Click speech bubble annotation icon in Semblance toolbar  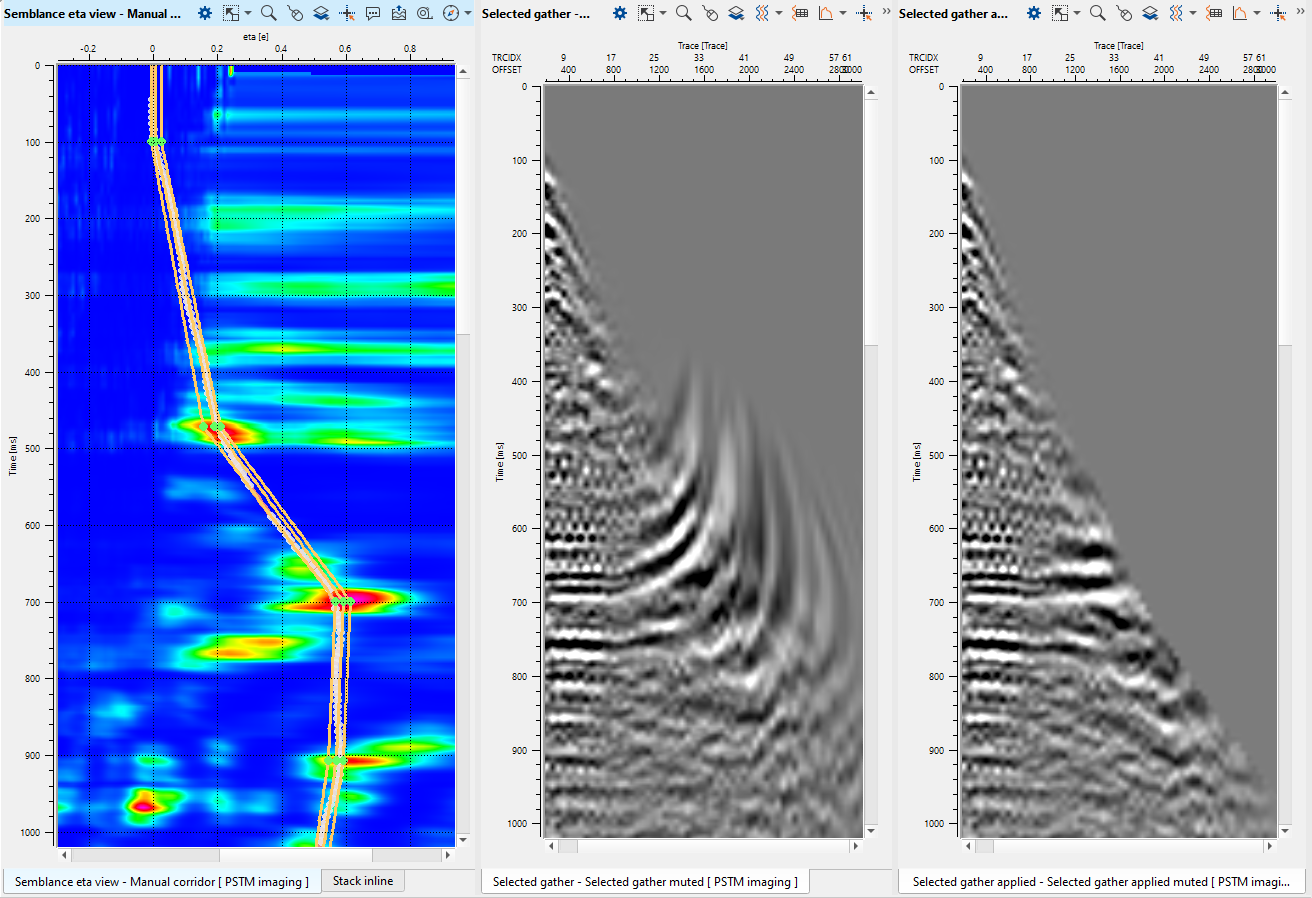point(373,13)
